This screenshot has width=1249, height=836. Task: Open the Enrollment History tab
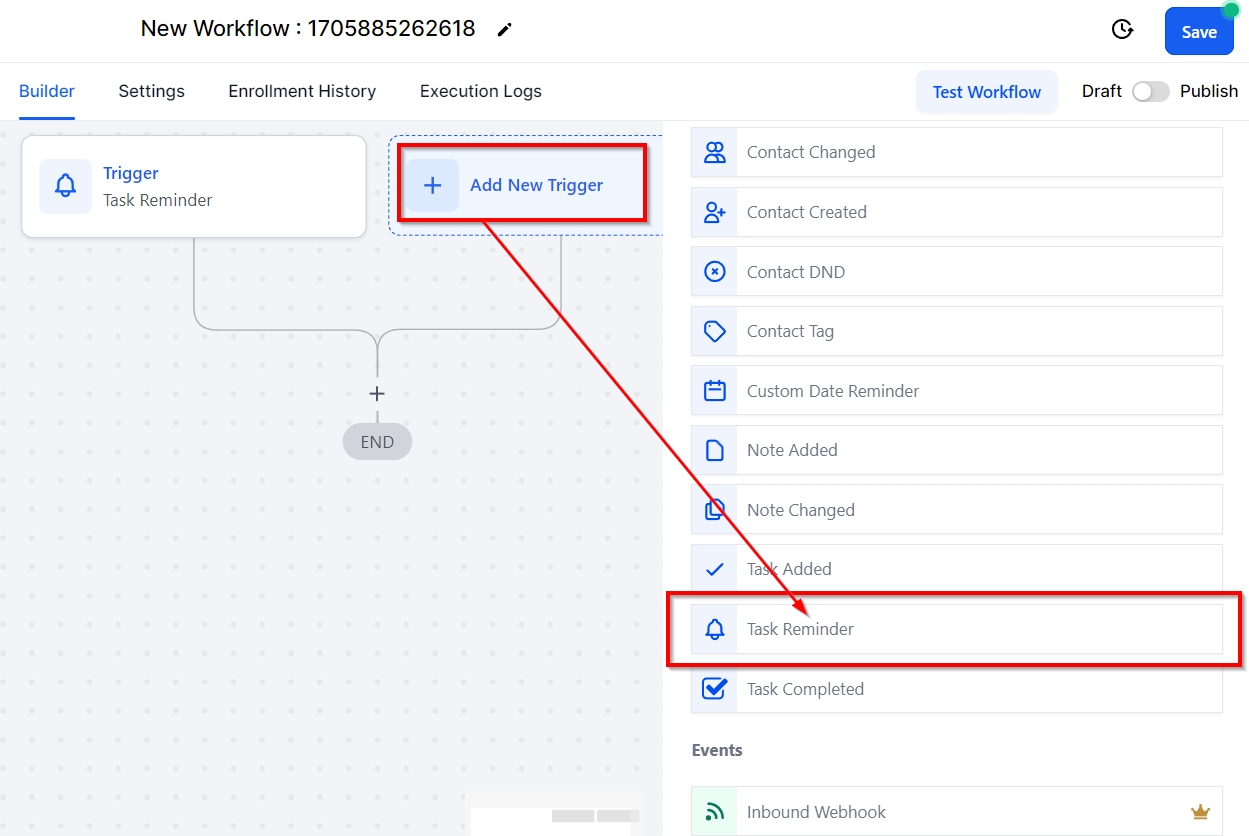pos(302,91)
